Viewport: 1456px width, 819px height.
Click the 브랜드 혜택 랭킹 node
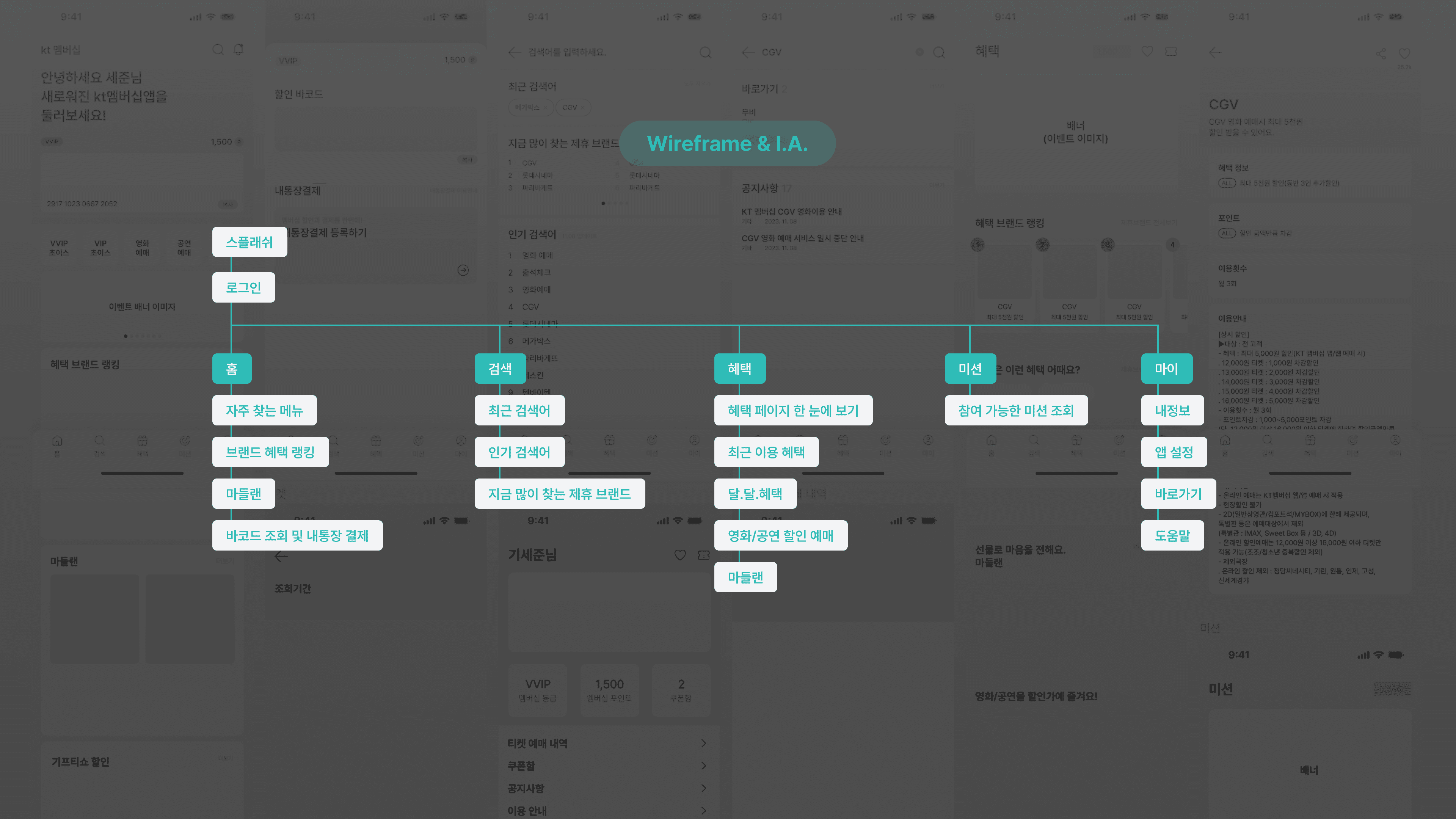[270, 452]
